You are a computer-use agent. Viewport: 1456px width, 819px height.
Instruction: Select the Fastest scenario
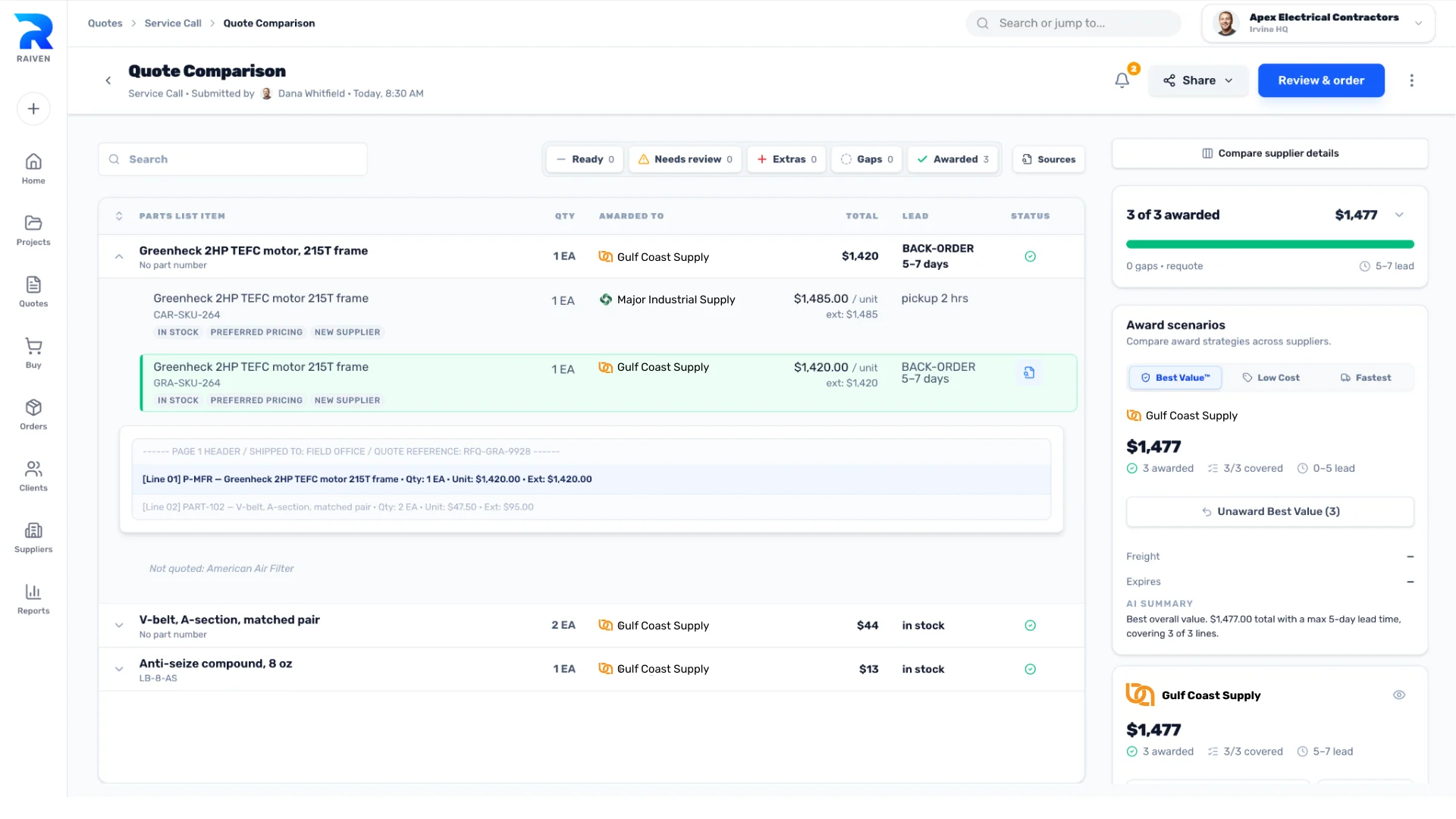[x=1365, y=378]
